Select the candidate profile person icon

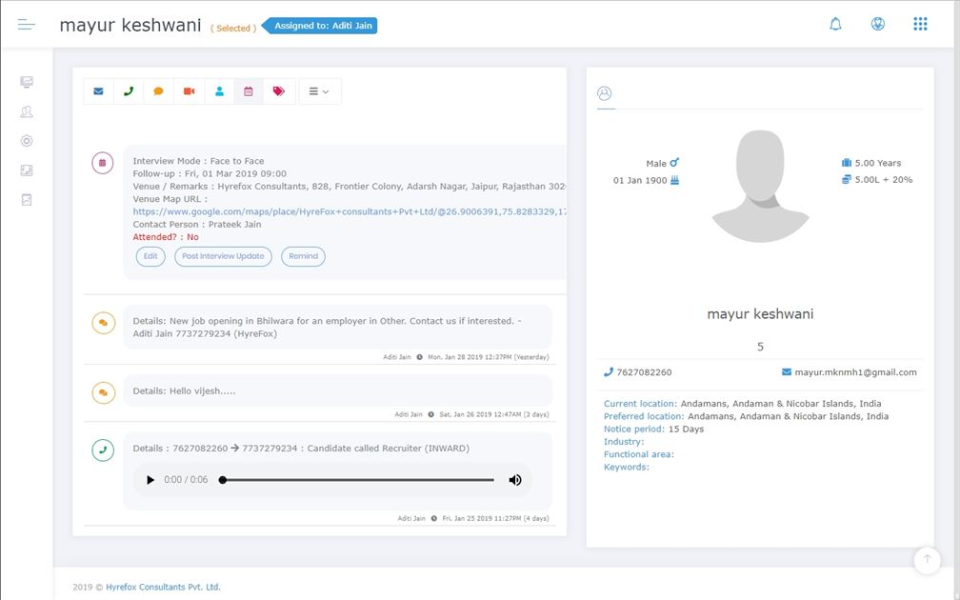point(219,91)
